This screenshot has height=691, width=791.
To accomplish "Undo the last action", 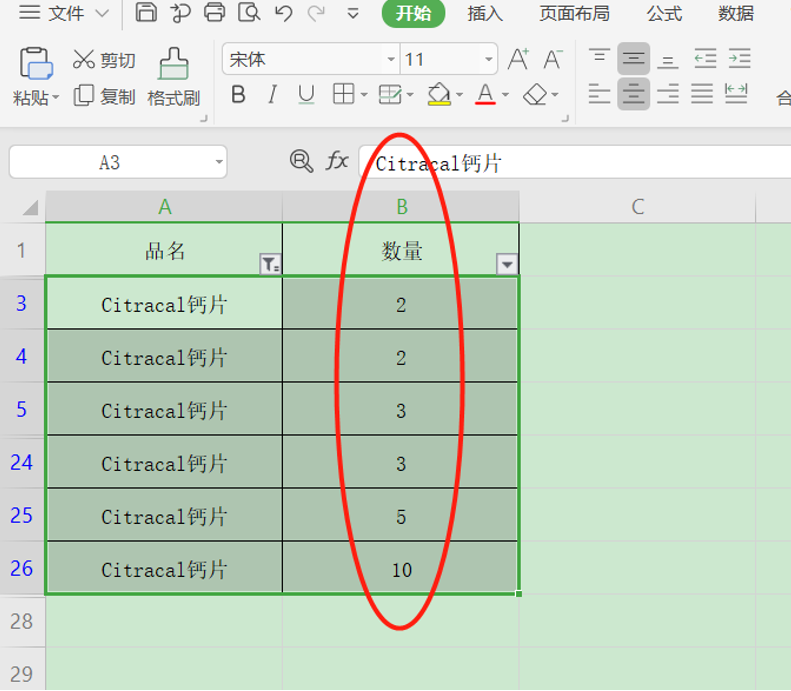I will (x=283, y=13).
